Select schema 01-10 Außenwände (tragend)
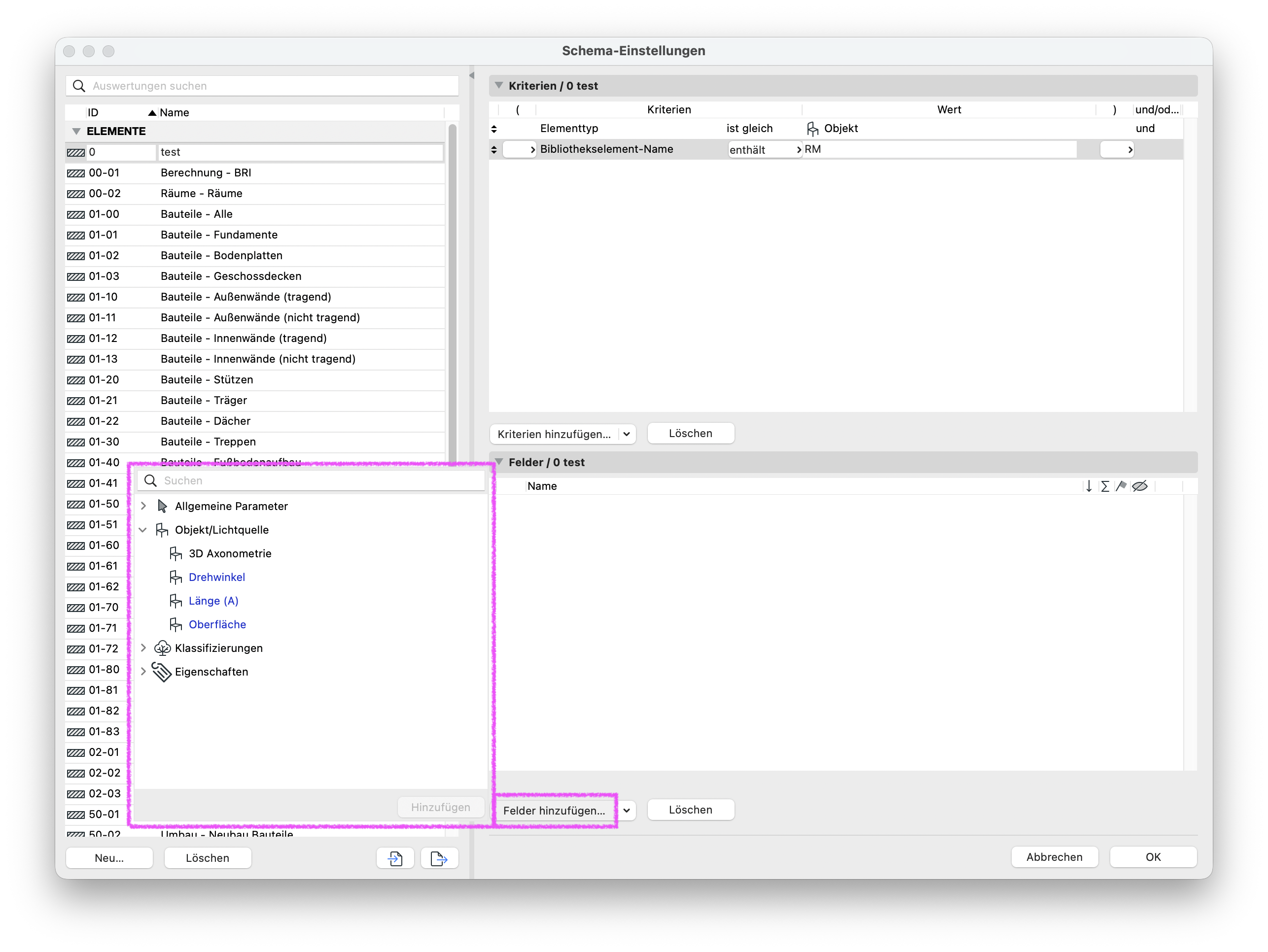This screenshot has height=952, width=1268. [255, 297]
